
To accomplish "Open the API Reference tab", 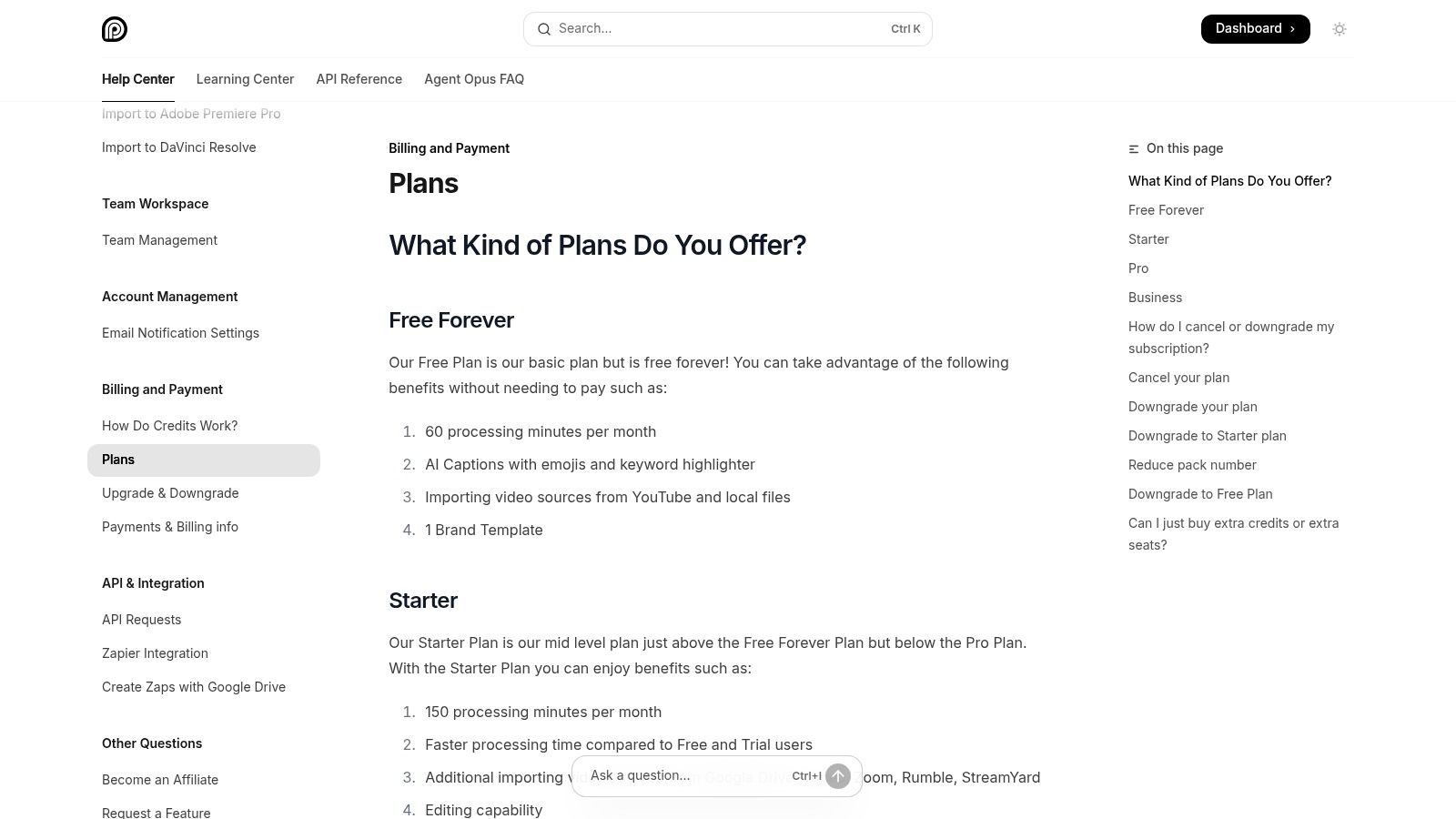I will pyautogui.click(x=359, y=79).
